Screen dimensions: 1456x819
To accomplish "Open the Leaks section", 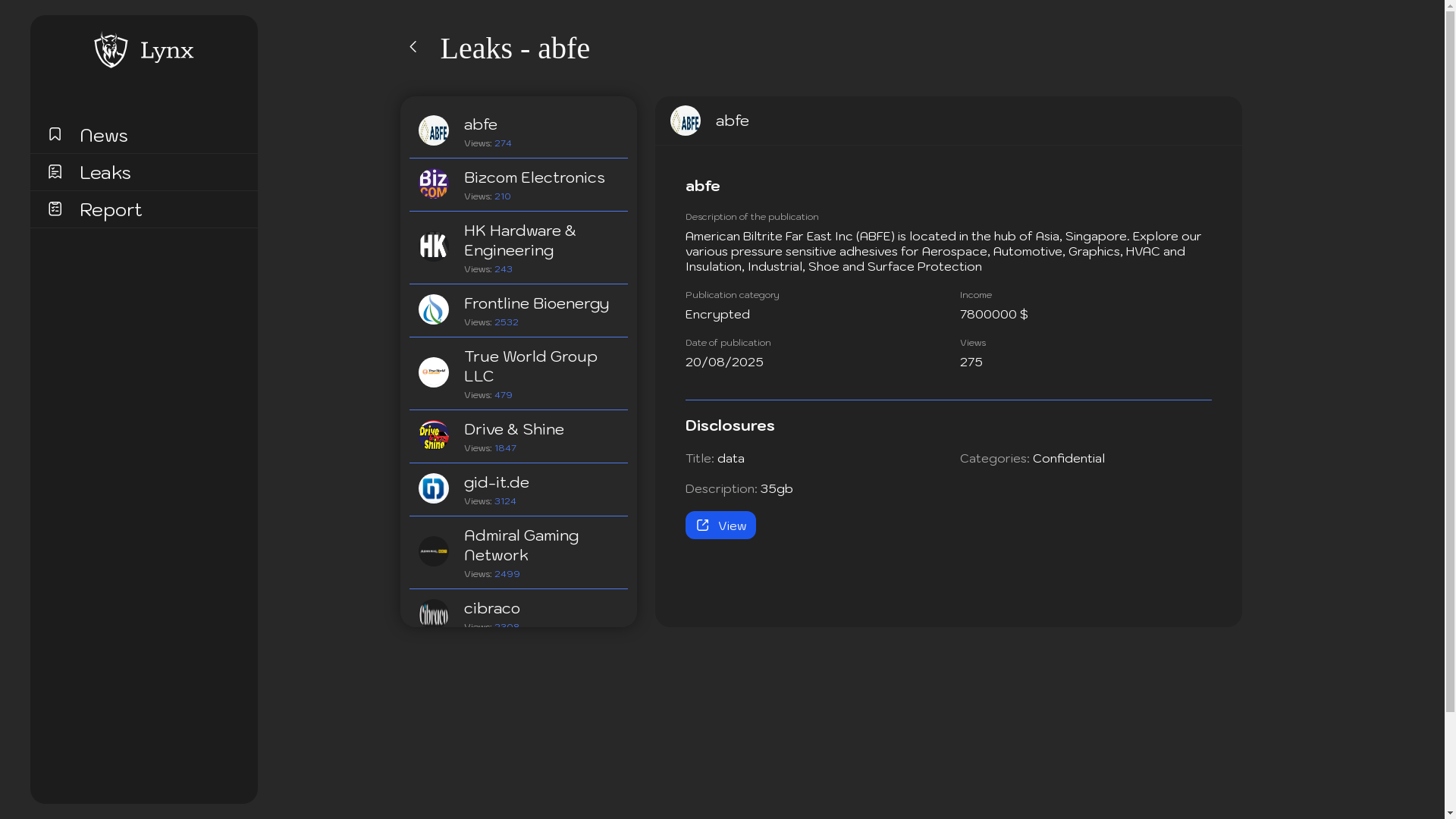I will pos(105,173).
